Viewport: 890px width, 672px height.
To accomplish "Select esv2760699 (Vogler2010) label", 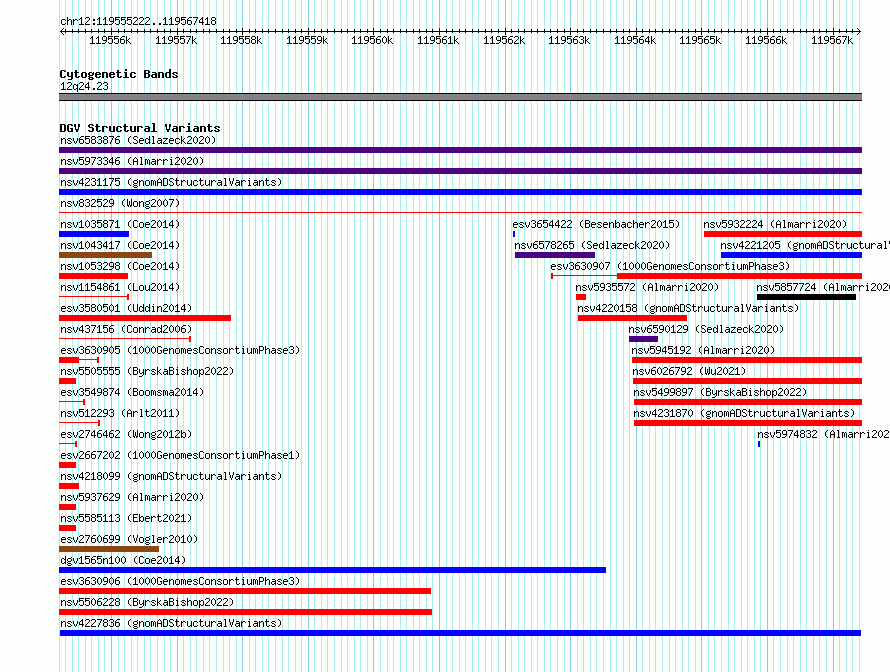I will 129,539.
